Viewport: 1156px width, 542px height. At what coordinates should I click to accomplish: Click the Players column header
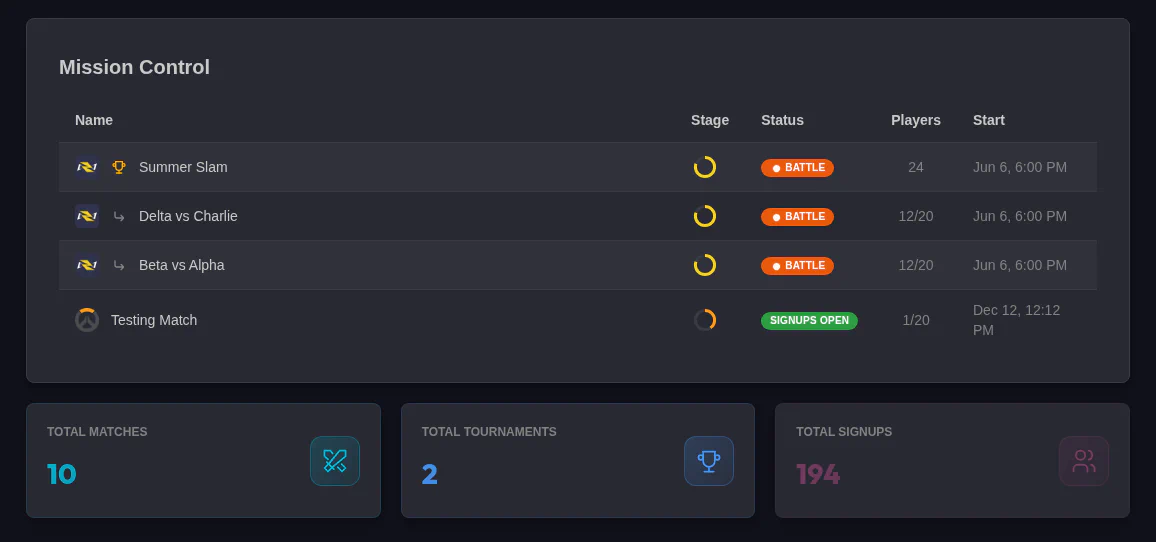pyautogui.click(x=915, y=120)
